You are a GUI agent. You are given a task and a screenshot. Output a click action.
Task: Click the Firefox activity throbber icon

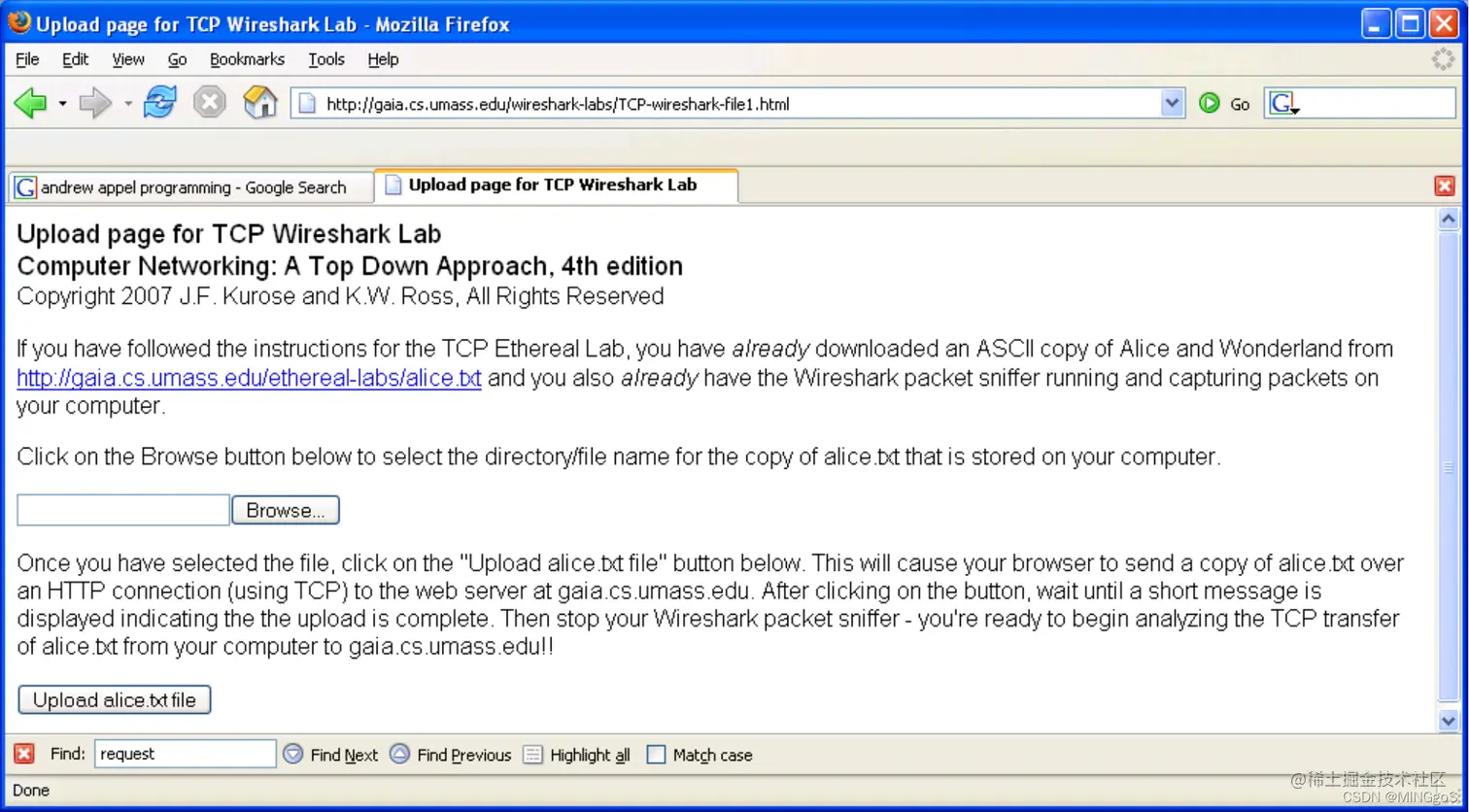[1444, 59]
